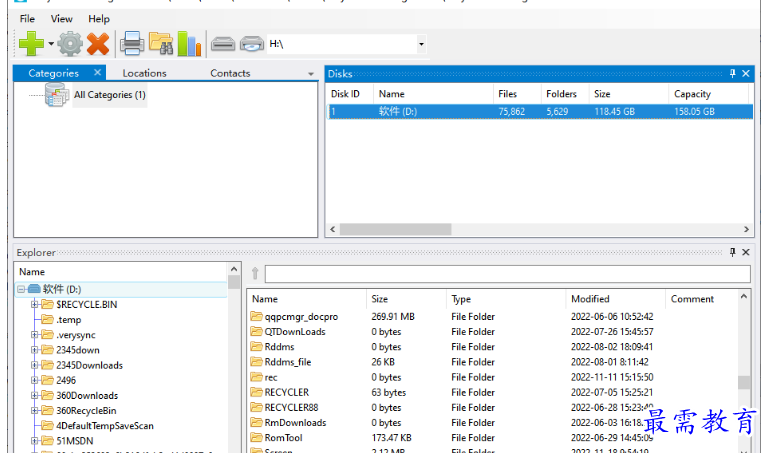Viewport: 765px width, 453px height.
Task: Pin the Explorer panel
Action: [x=732, y=252]
